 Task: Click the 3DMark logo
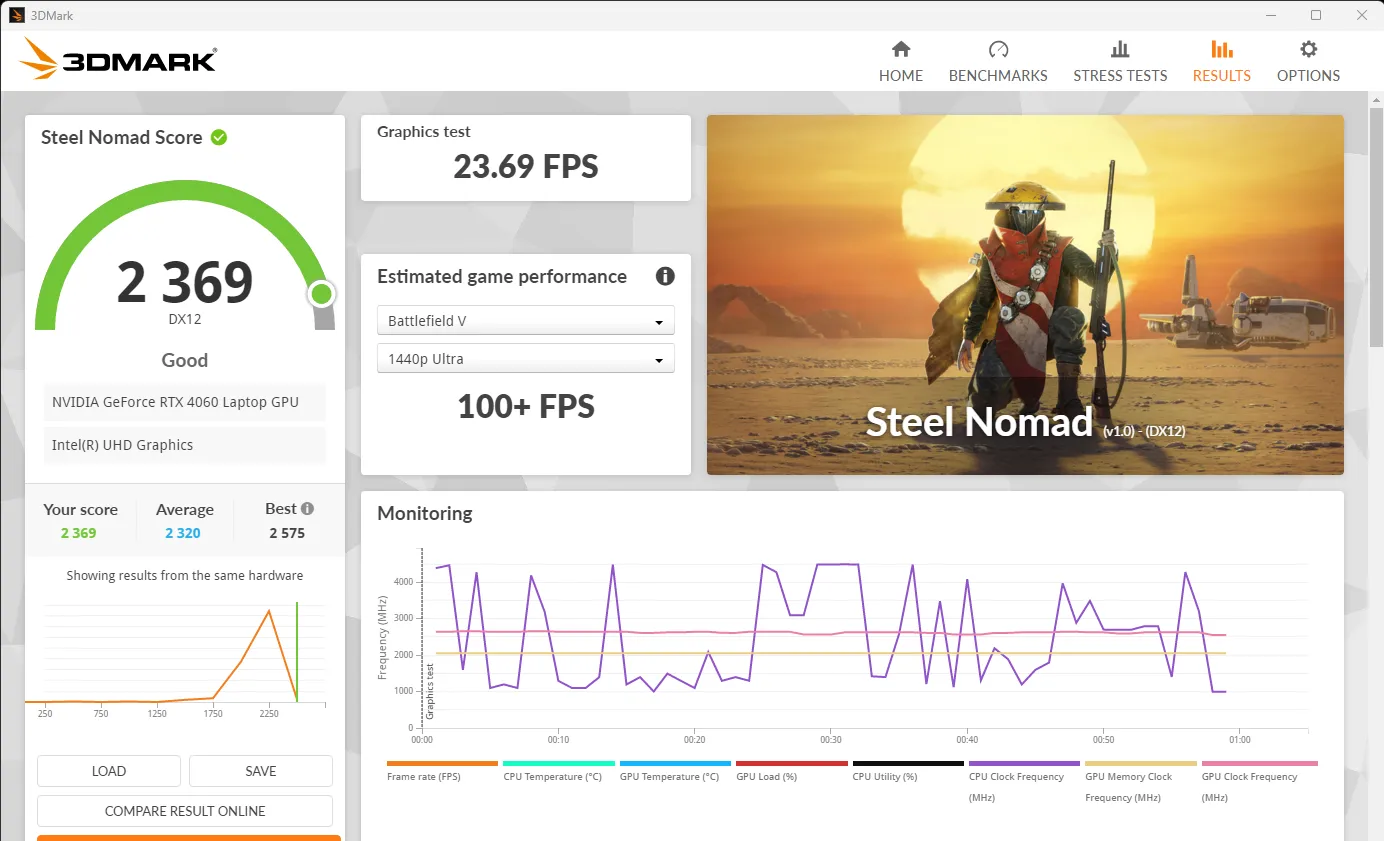tap(118, 59)
